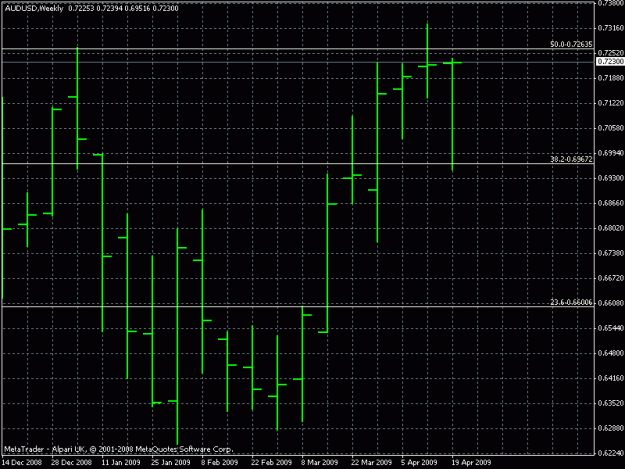Click the 0.68020 price axis label
625x469 pixels.
610,228
